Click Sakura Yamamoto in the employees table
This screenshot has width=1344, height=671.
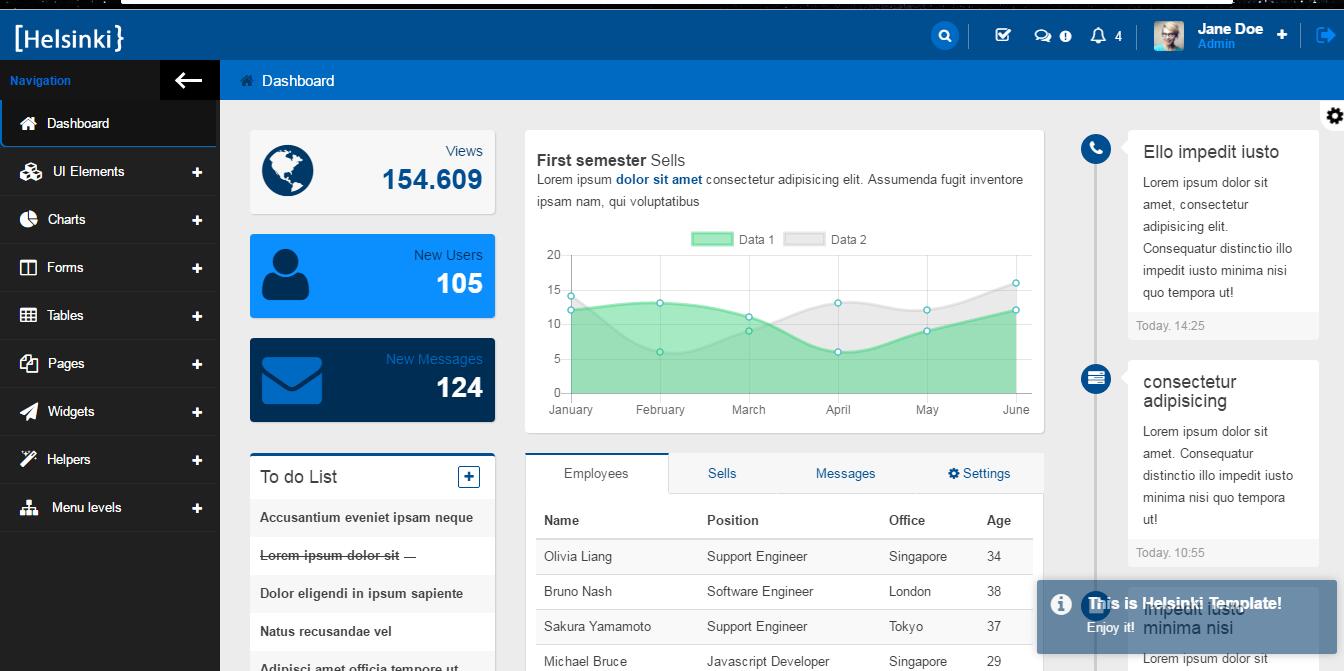pos(597,627)
